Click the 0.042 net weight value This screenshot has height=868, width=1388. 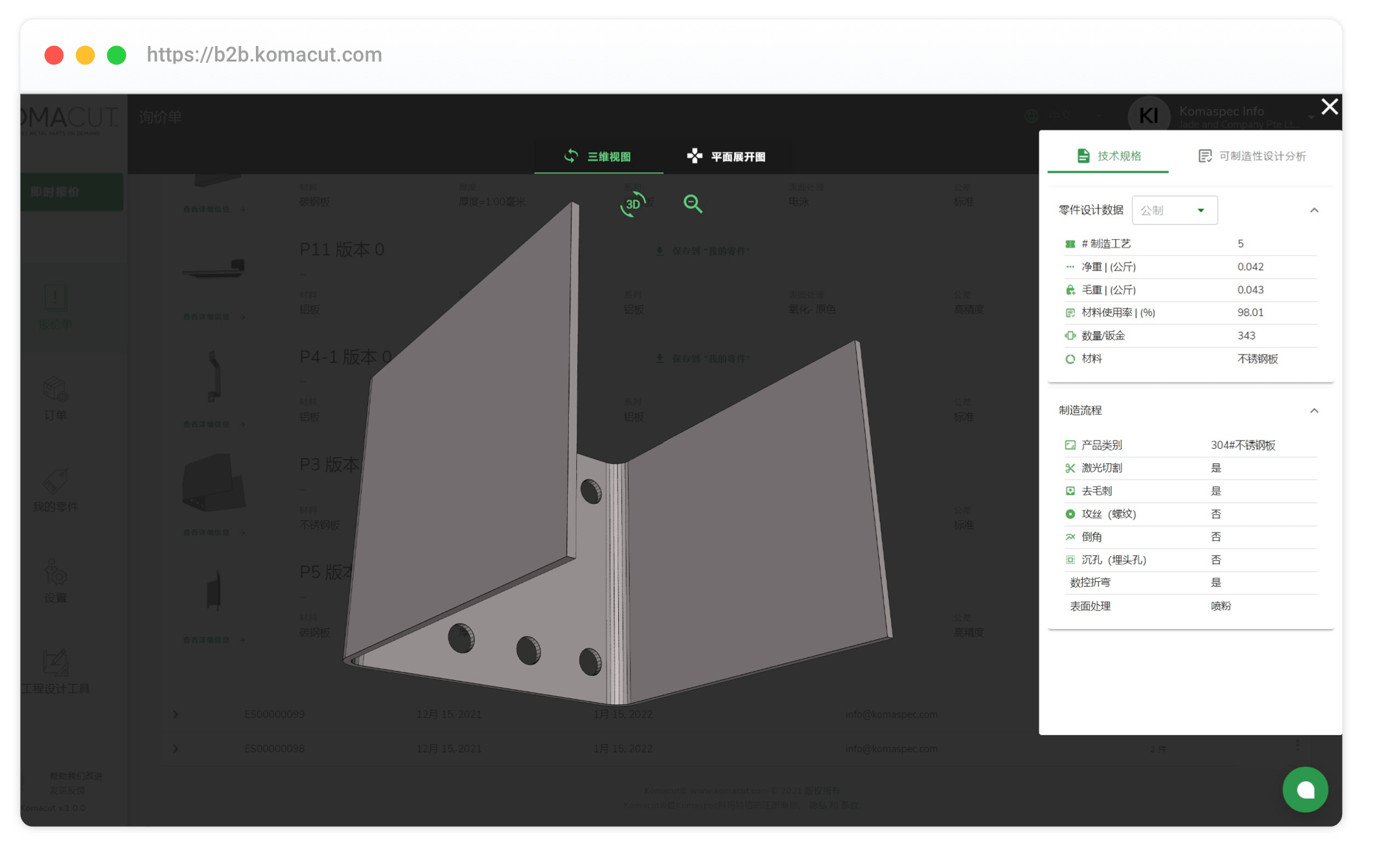[1250, 267]
